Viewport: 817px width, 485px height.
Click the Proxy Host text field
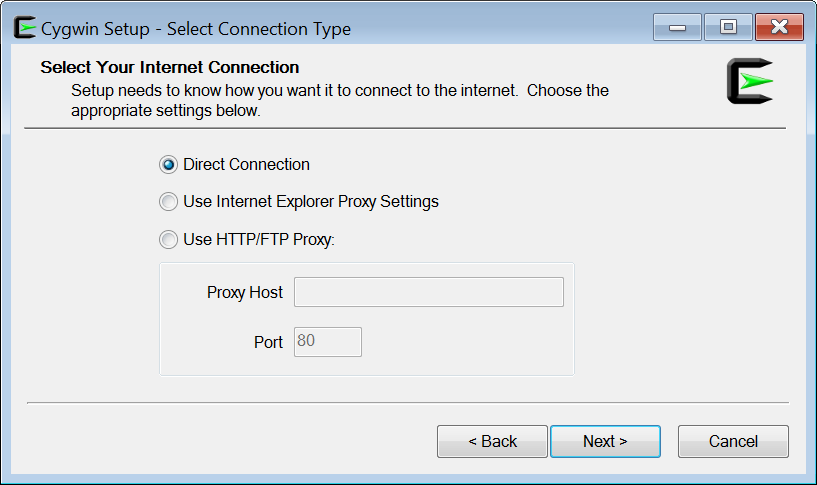pyautogui.click(x=429, y=292)
